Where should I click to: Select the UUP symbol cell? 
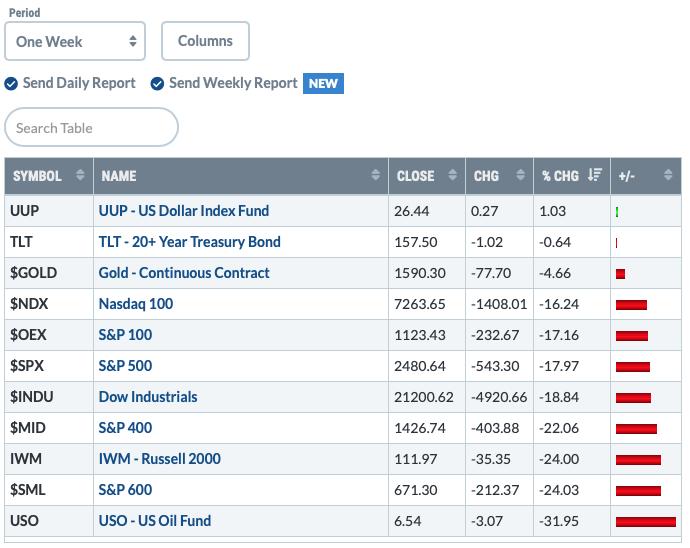pos(49,211)
